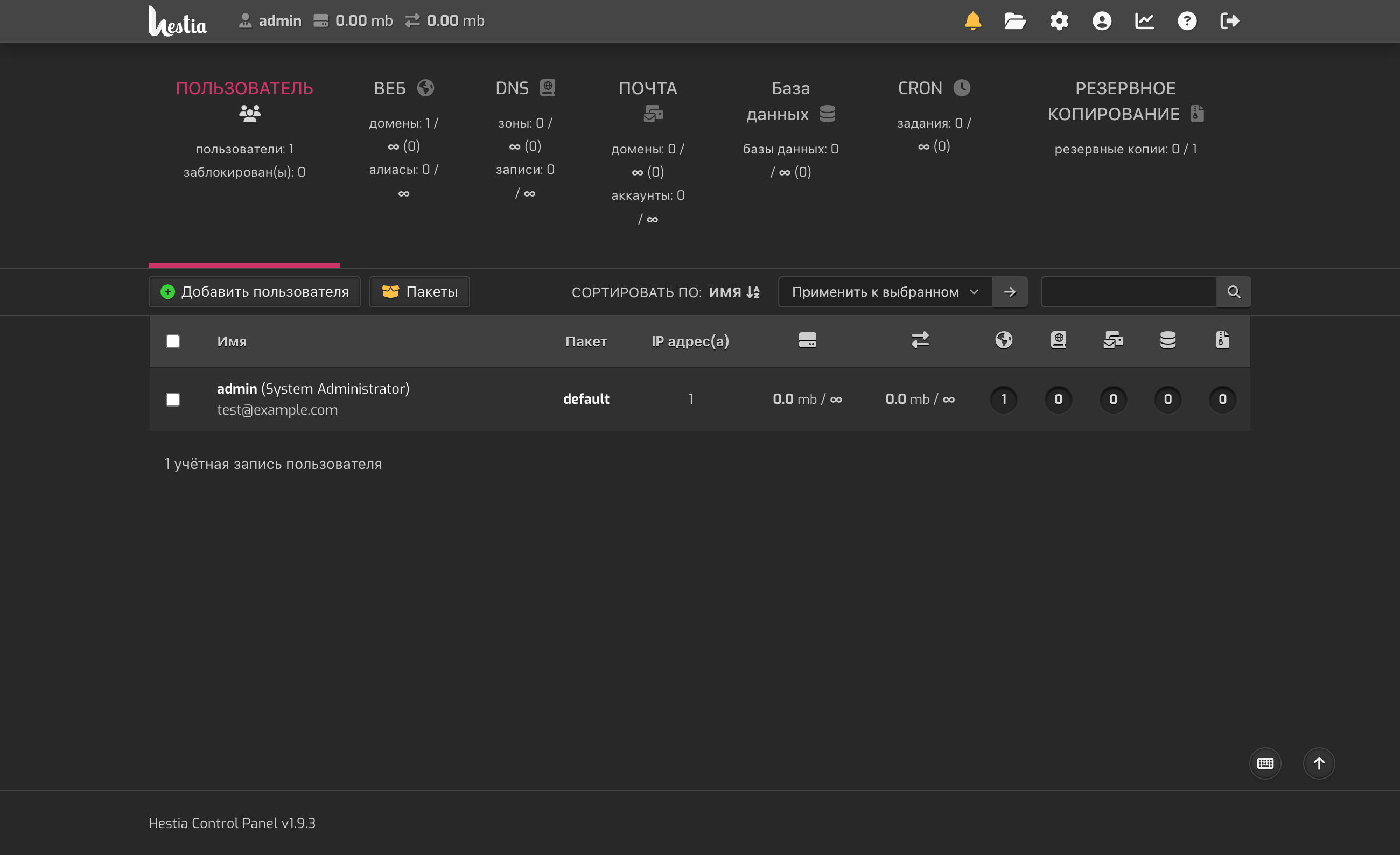Click backup column header icon
This screenshot has width=1400, height=855.
click(x=1222, y=340)
